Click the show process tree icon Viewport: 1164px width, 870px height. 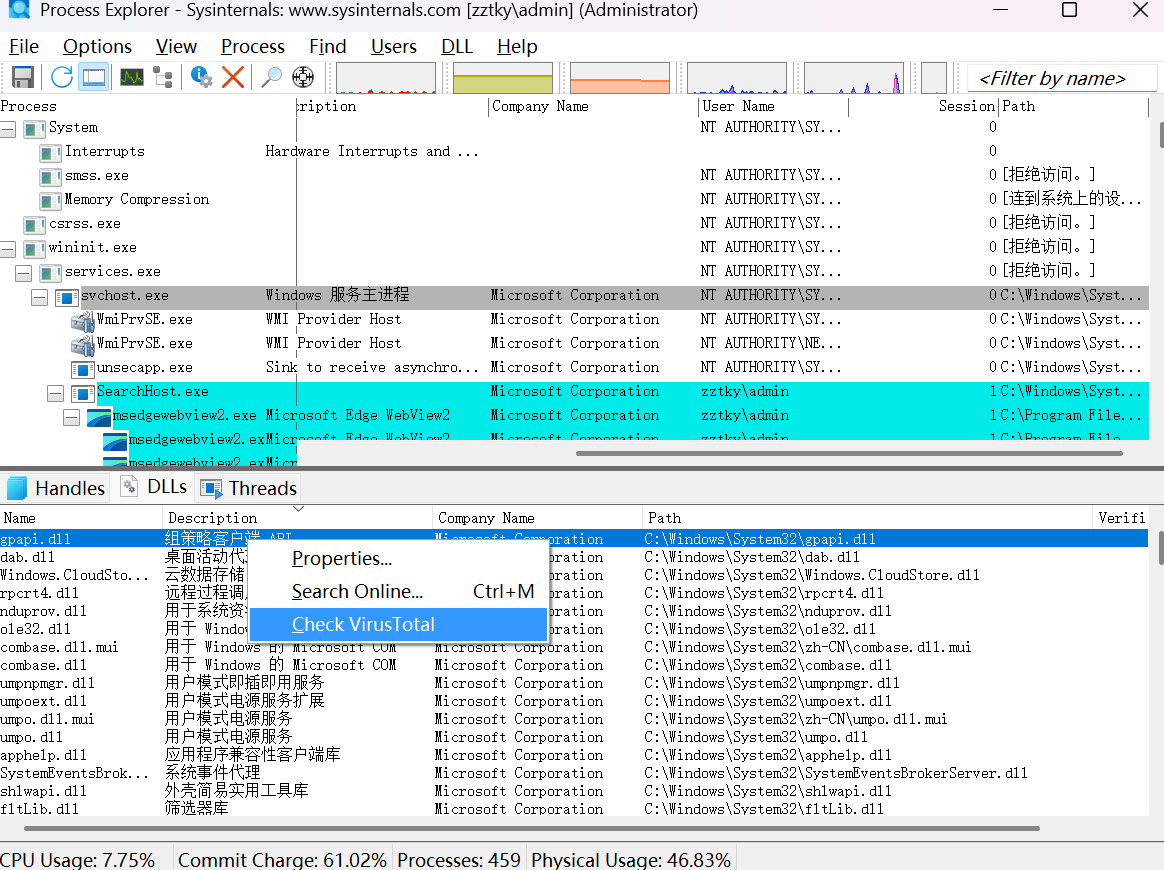coord(163,77)
